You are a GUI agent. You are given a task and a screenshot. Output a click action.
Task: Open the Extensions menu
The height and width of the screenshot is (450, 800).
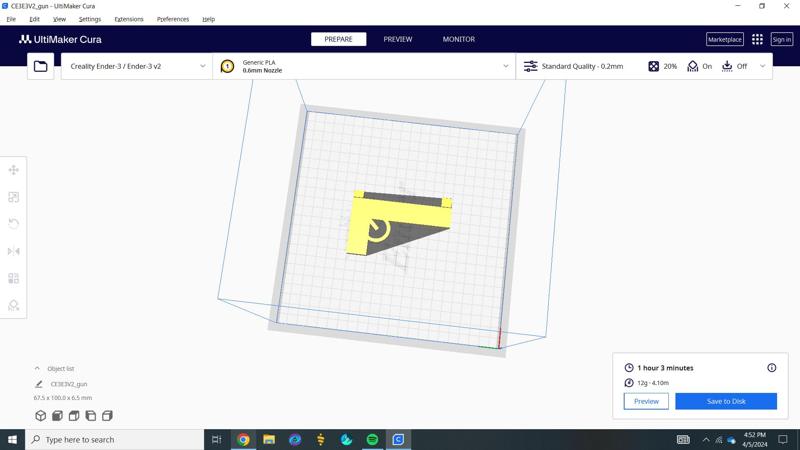point(129,19)
